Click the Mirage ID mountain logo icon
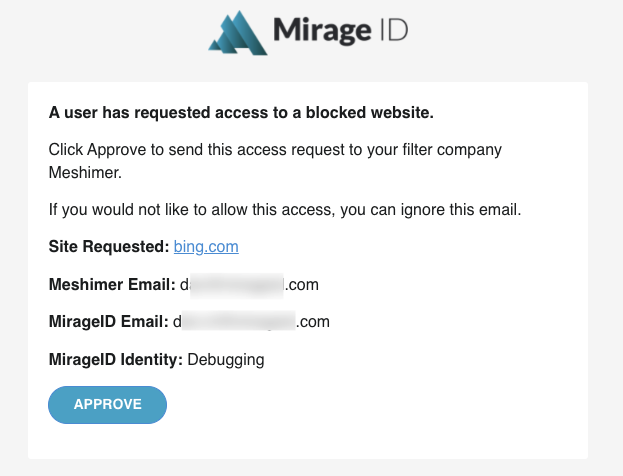 pos(238,33)
